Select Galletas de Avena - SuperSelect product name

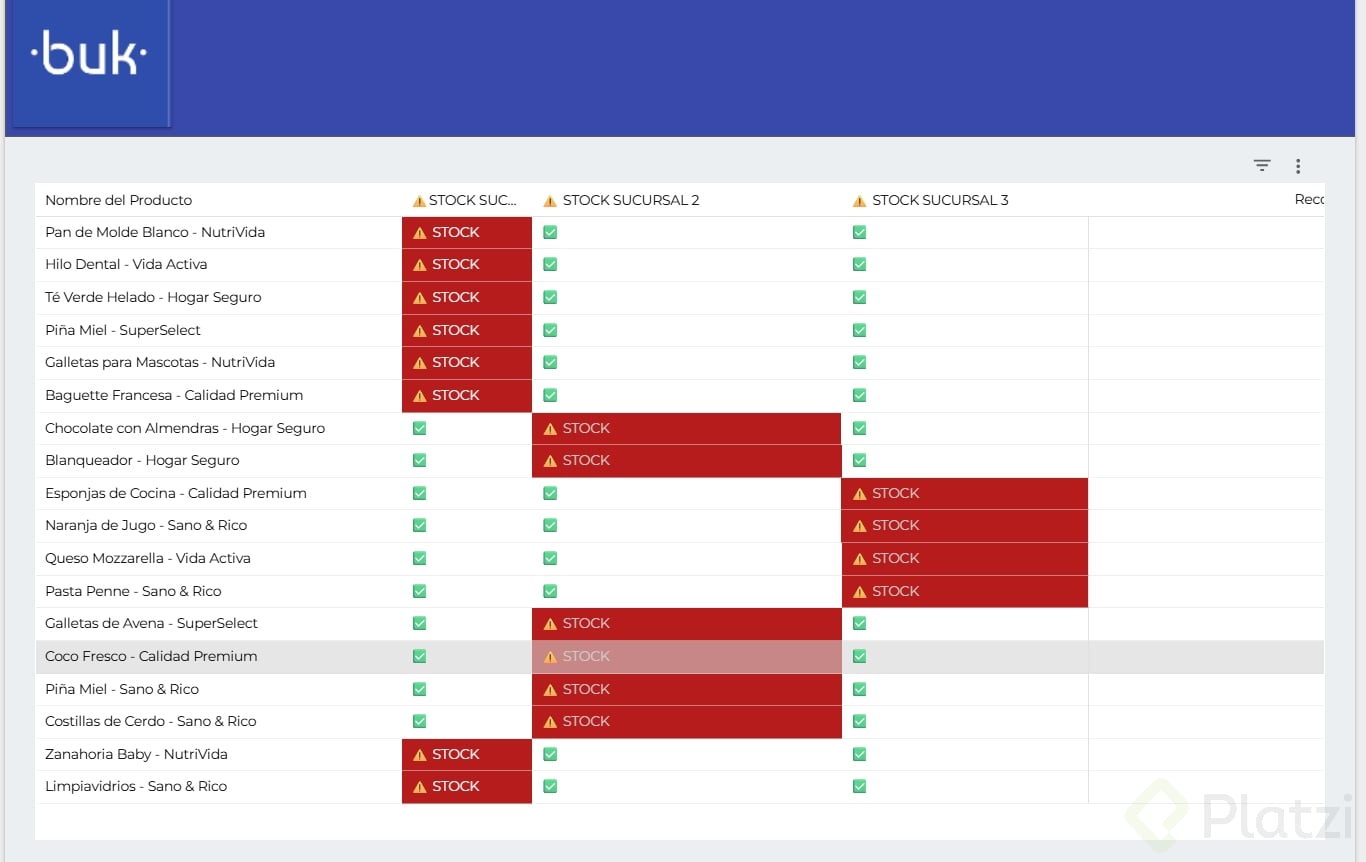click(x=152, y=623)
